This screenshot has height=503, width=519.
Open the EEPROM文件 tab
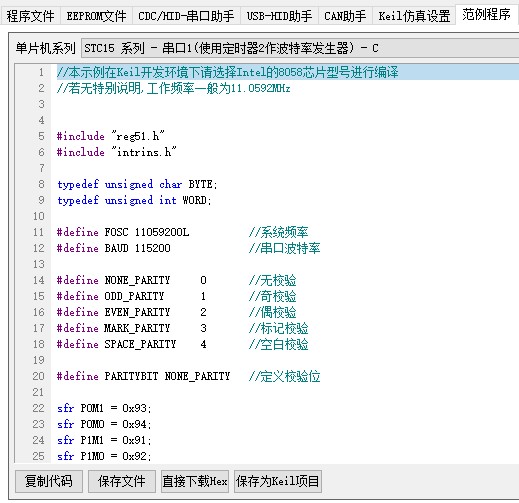point(96,16)
